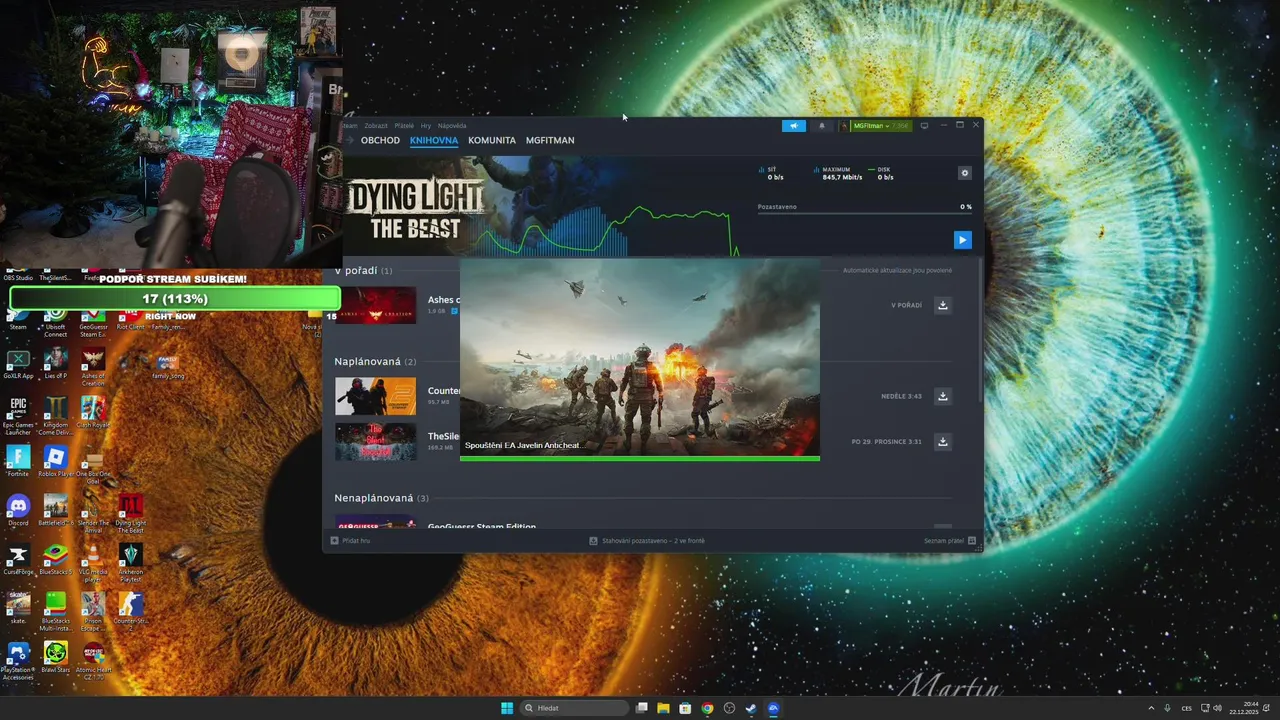
Task: Open the Arkheron Playtest shortcut
Action: pyautogui.click(x=130, y=561)
